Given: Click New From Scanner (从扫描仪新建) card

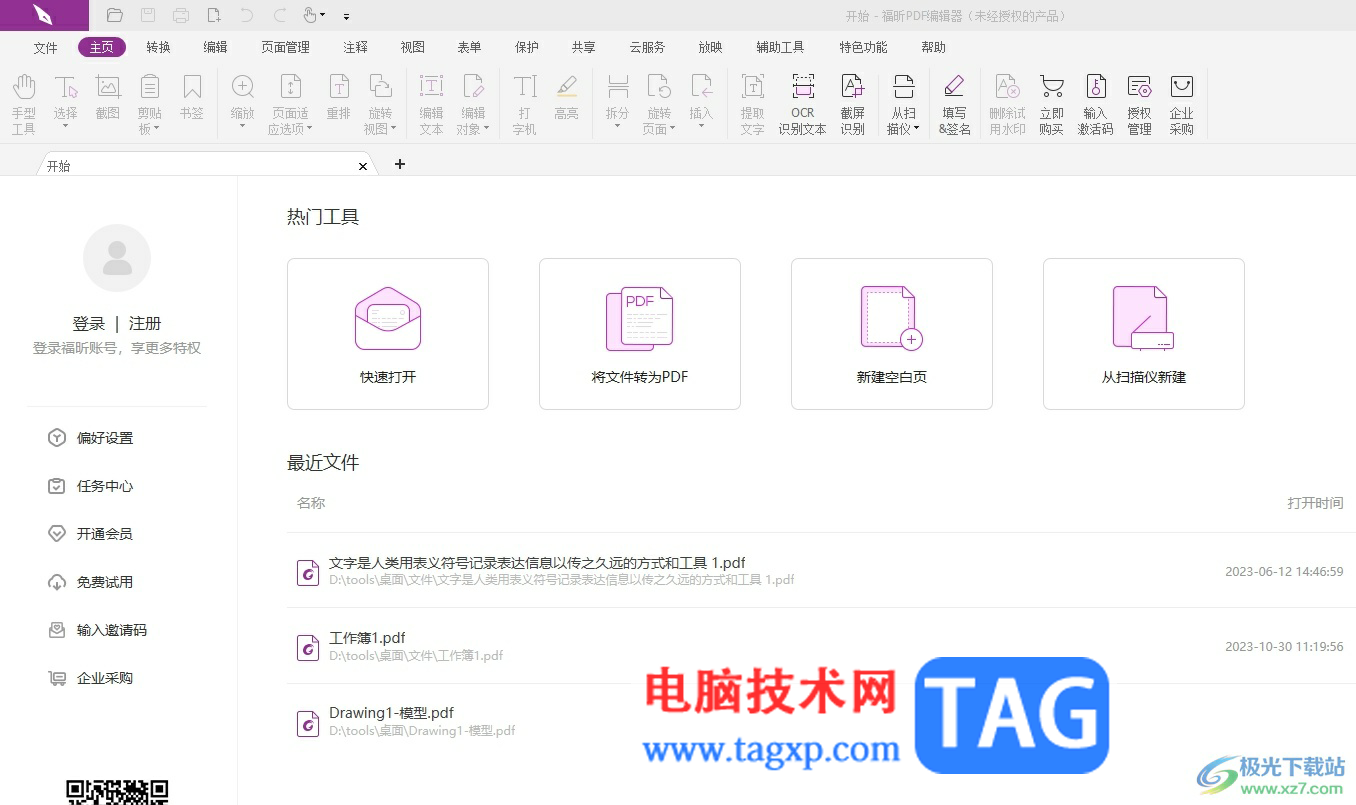Looking at the screenshot, I should [x=1144, y=334].
